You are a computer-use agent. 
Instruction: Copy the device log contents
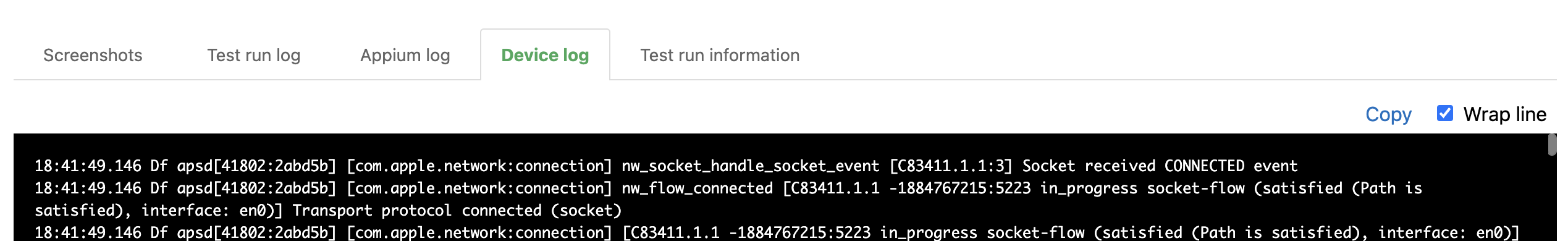pyautogui.click(x=1388, y=114)
